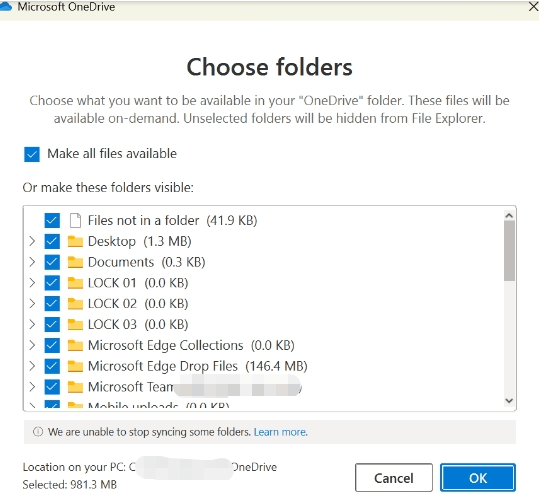Image resolution: width=539 pixels, height=499 pixels.
Task: Uncheck the LOCK 03 checkbox
Action: (52, 324)
